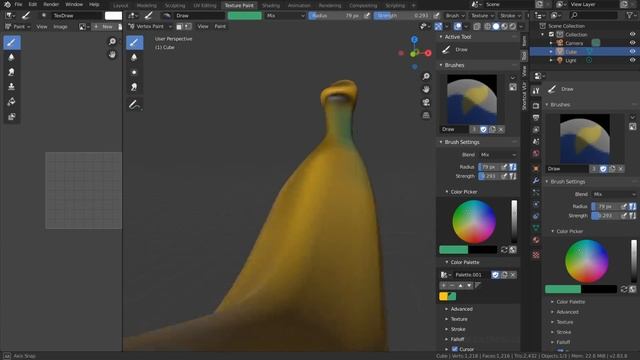Image resolution: width=640 pixels, height=360 pixels.
Task: Click the green brush color swatch in header
Action: tap(244, 16)
